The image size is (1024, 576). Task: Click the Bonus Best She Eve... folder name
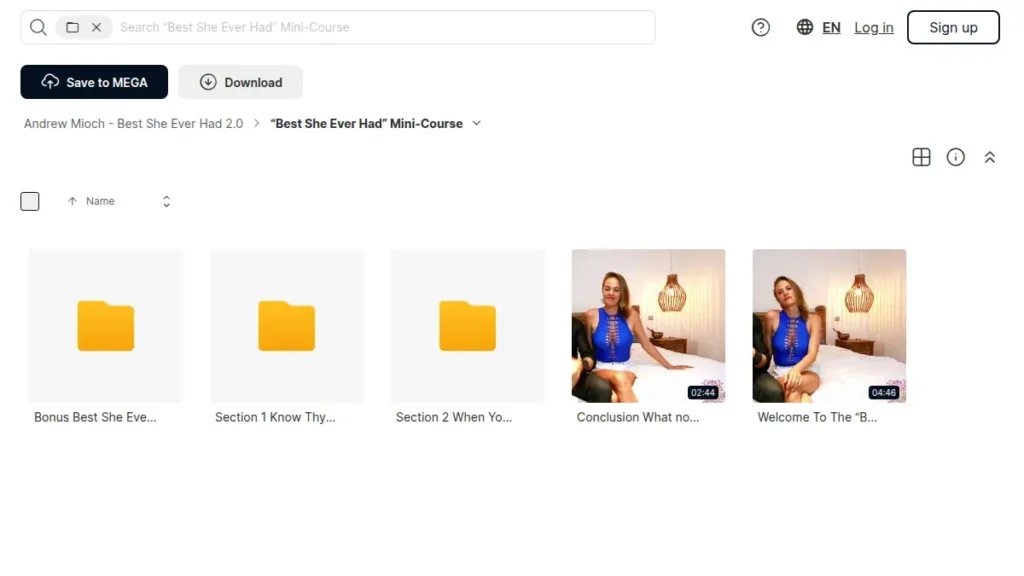pyautogui.click(x=95, y=417)
